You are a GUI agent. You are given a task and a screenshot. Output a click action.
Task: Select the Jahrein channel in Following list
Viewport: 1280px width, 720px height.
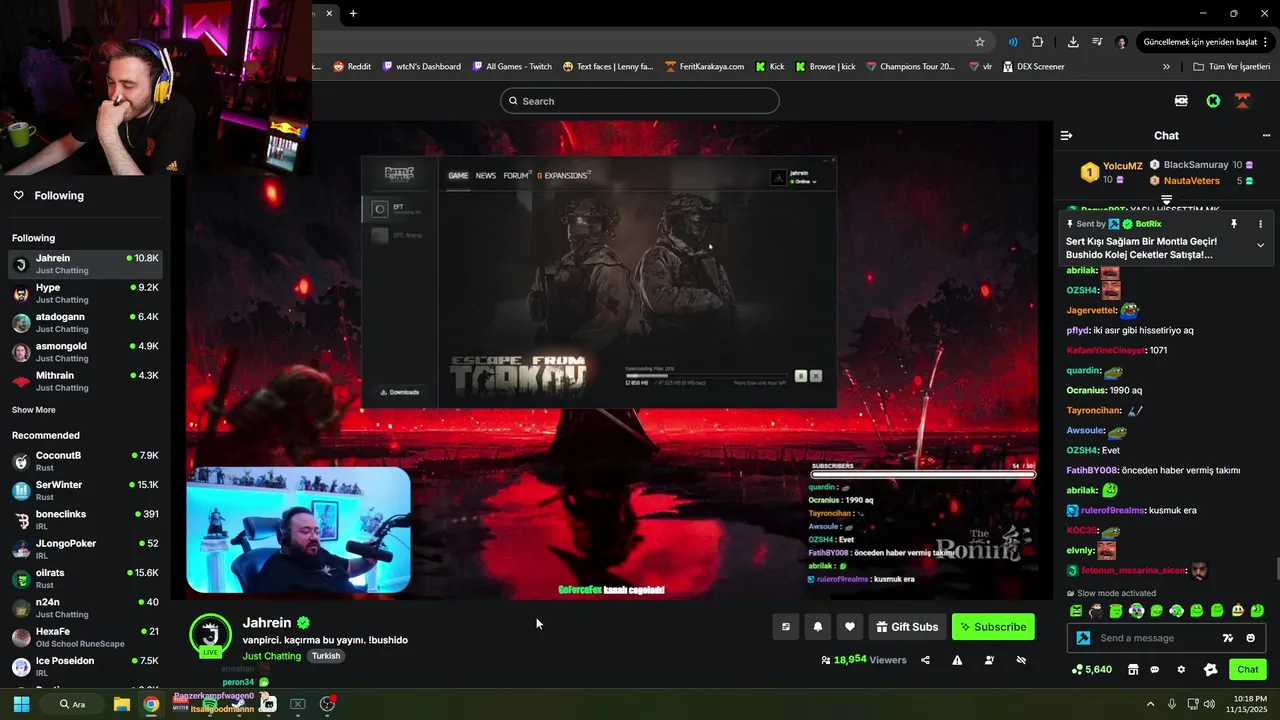click(85, 264)
